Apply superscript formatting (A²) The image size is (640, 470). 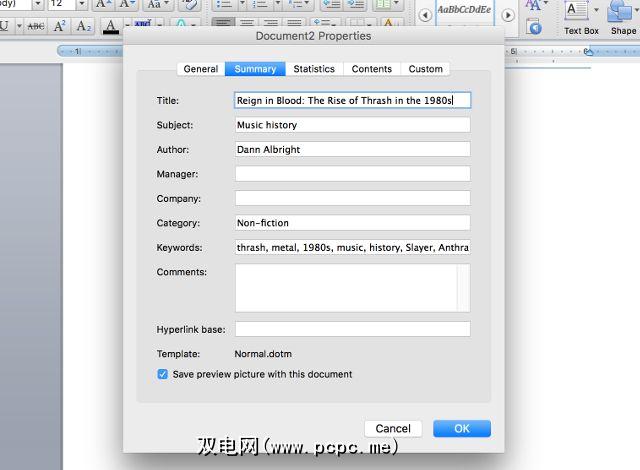click(60, 26)
